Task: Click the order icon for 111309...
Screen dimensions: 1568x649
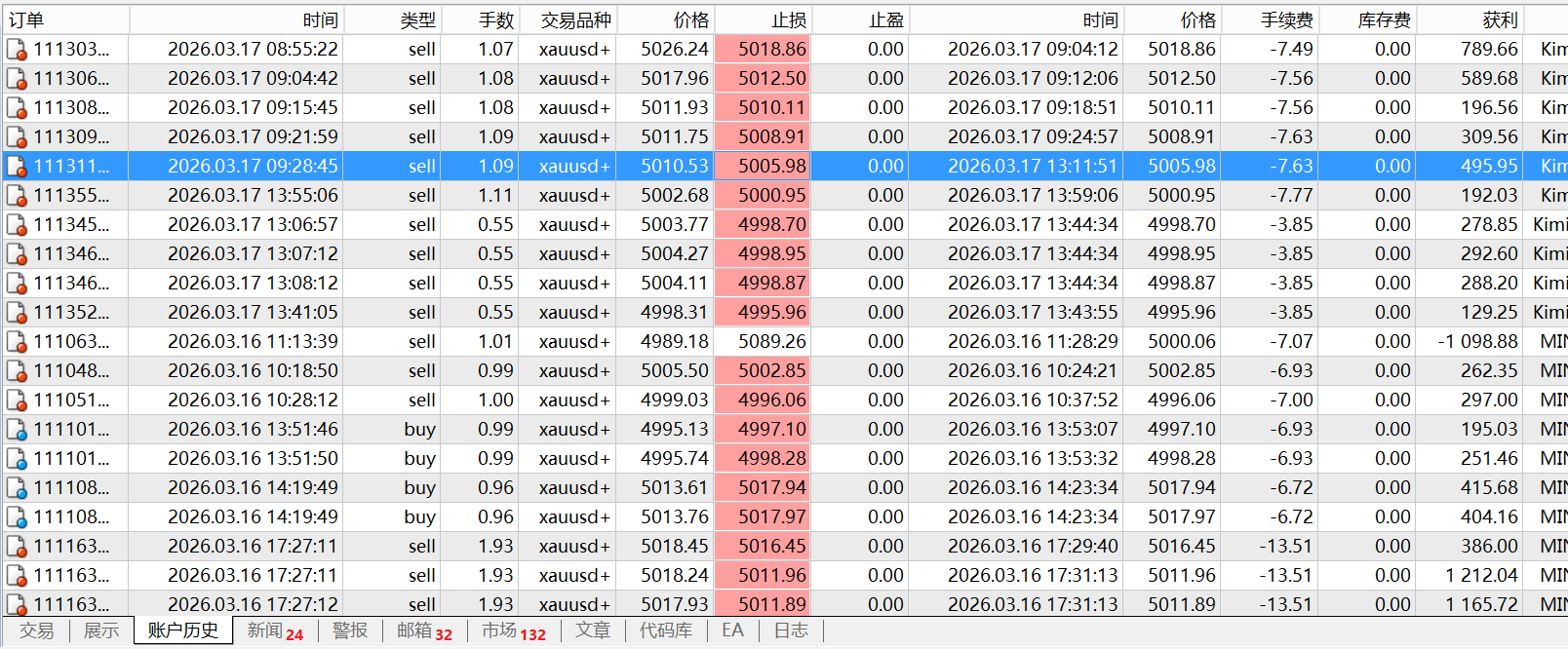Action: pyautogui.click(x=17, y=137)
